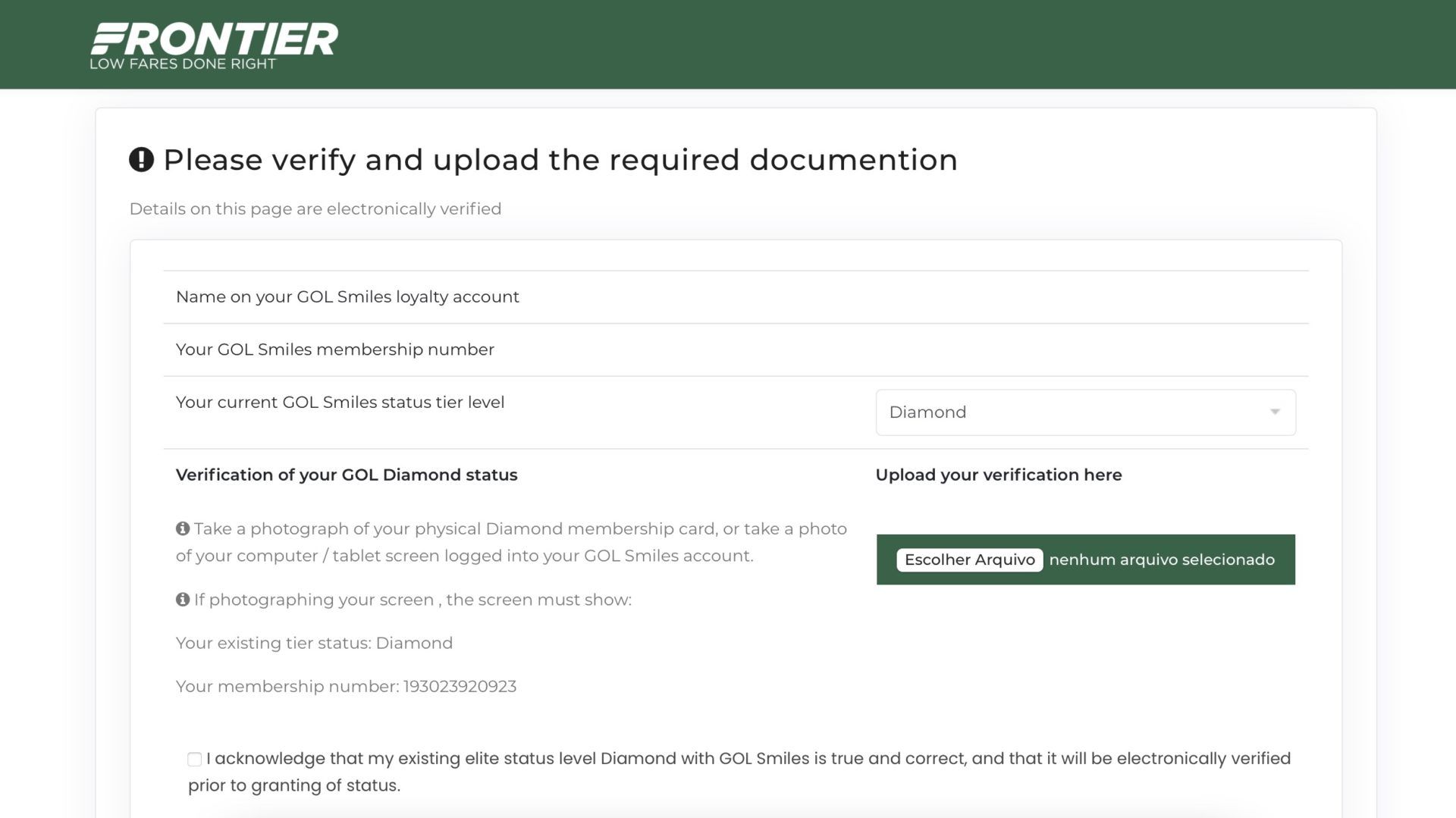Click info icon before 'If photographing your screen'
This screenshot has height=818, width=1456.
click(183, 600)
